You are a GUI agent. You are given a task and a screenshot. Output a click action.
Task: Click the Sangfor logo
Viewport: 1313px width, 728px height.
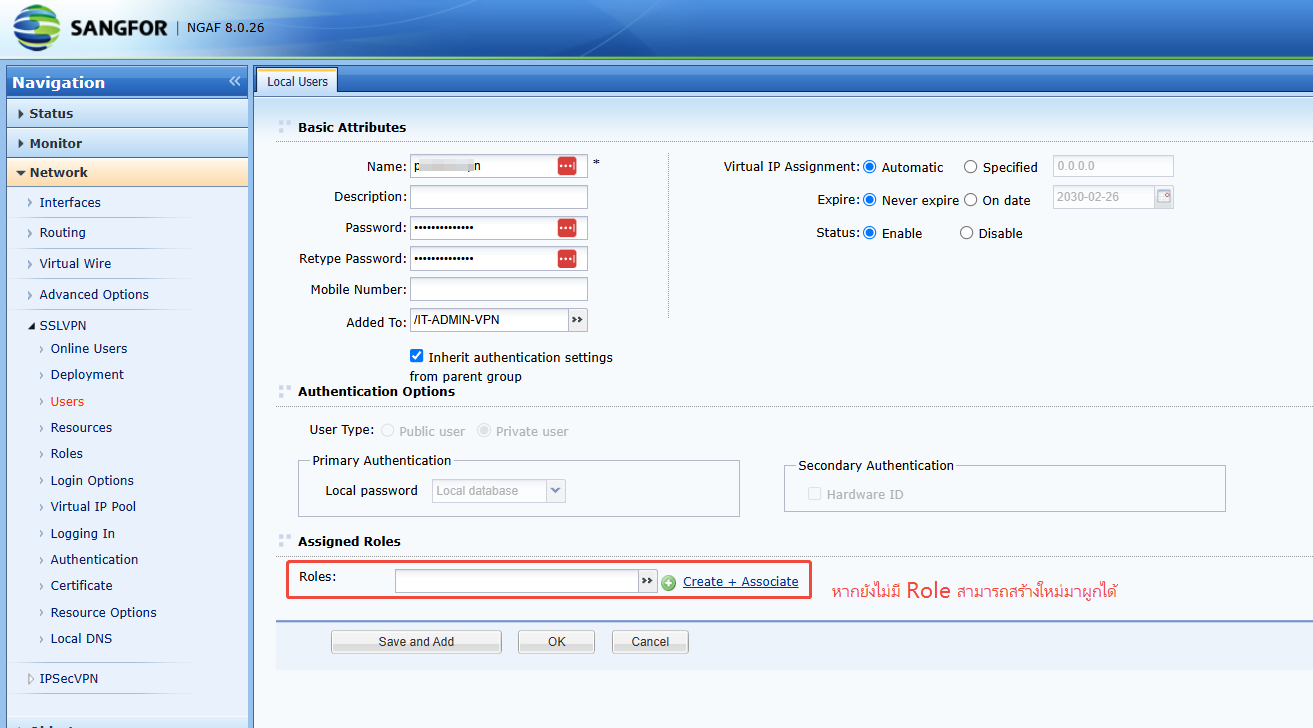[x=91, y=28]
